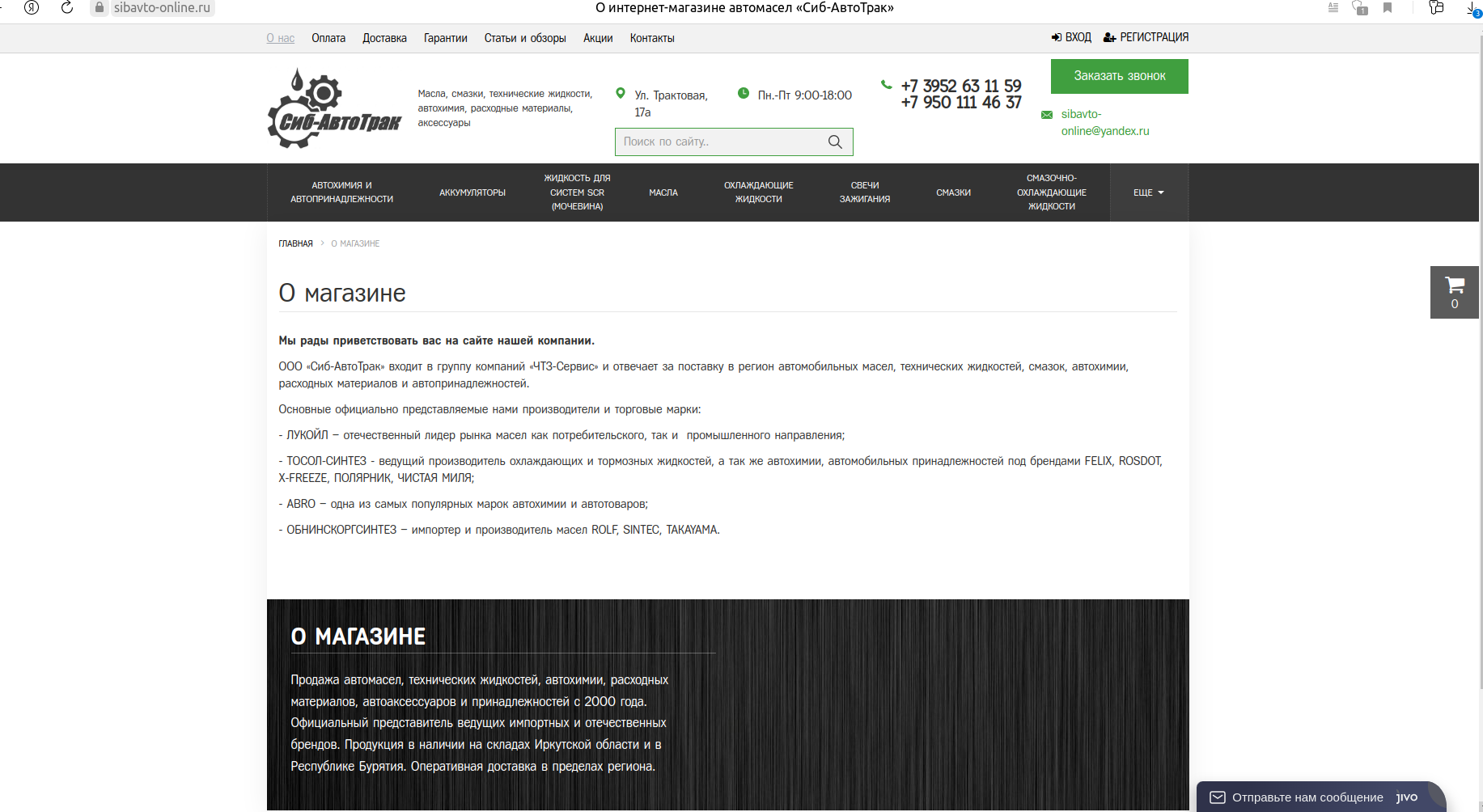Click the О магазине page heading

342,293
